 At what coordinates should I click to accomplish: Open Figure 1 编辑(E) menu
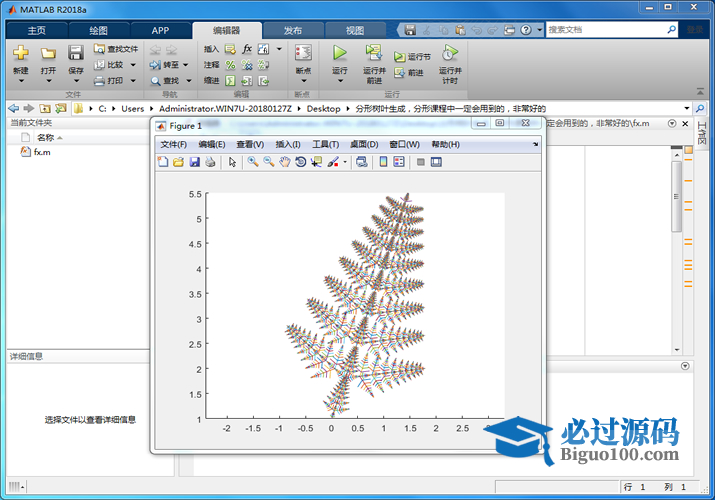click(212, 144)
